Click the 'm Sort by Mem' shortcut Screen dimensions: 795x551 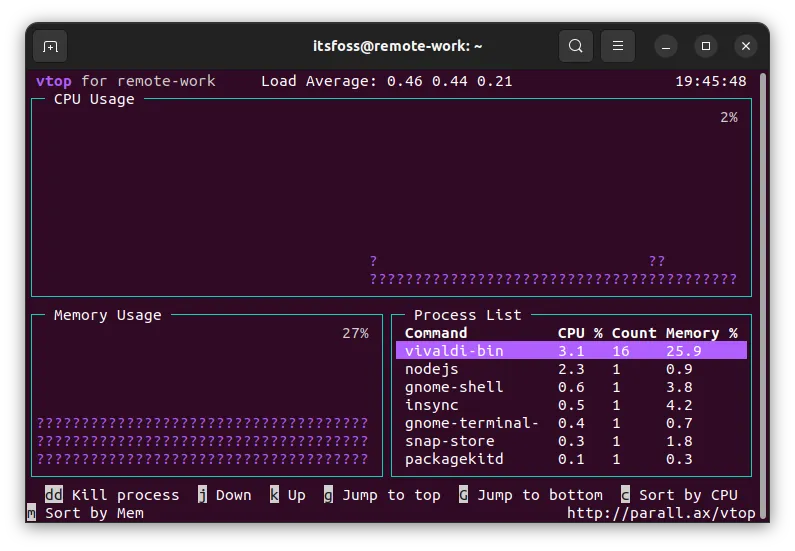pos(86,513)
